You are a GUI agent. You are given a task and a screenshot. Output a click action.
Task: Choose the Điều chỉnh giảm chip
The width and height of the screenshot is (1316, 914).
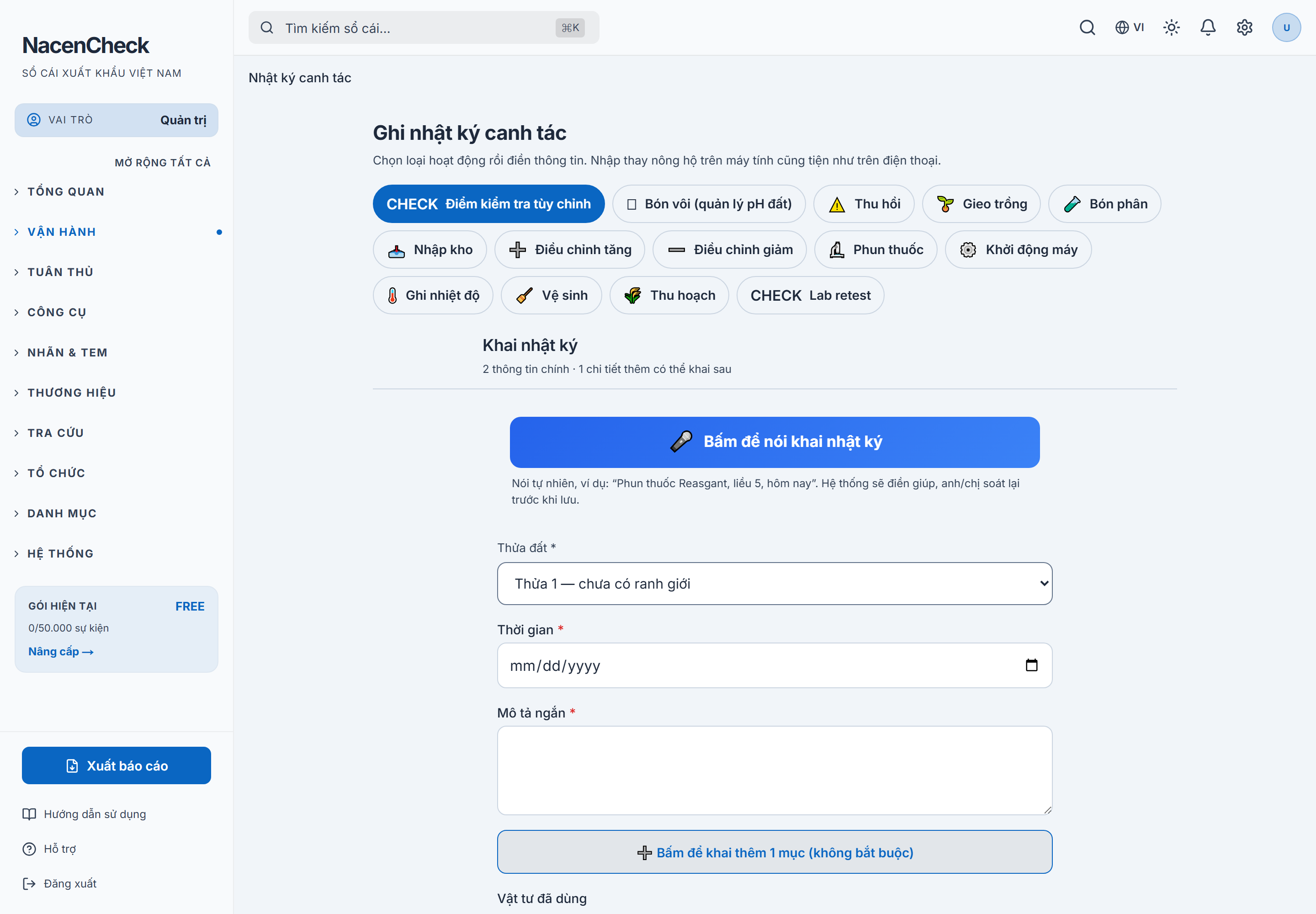(x=730, y=250)
